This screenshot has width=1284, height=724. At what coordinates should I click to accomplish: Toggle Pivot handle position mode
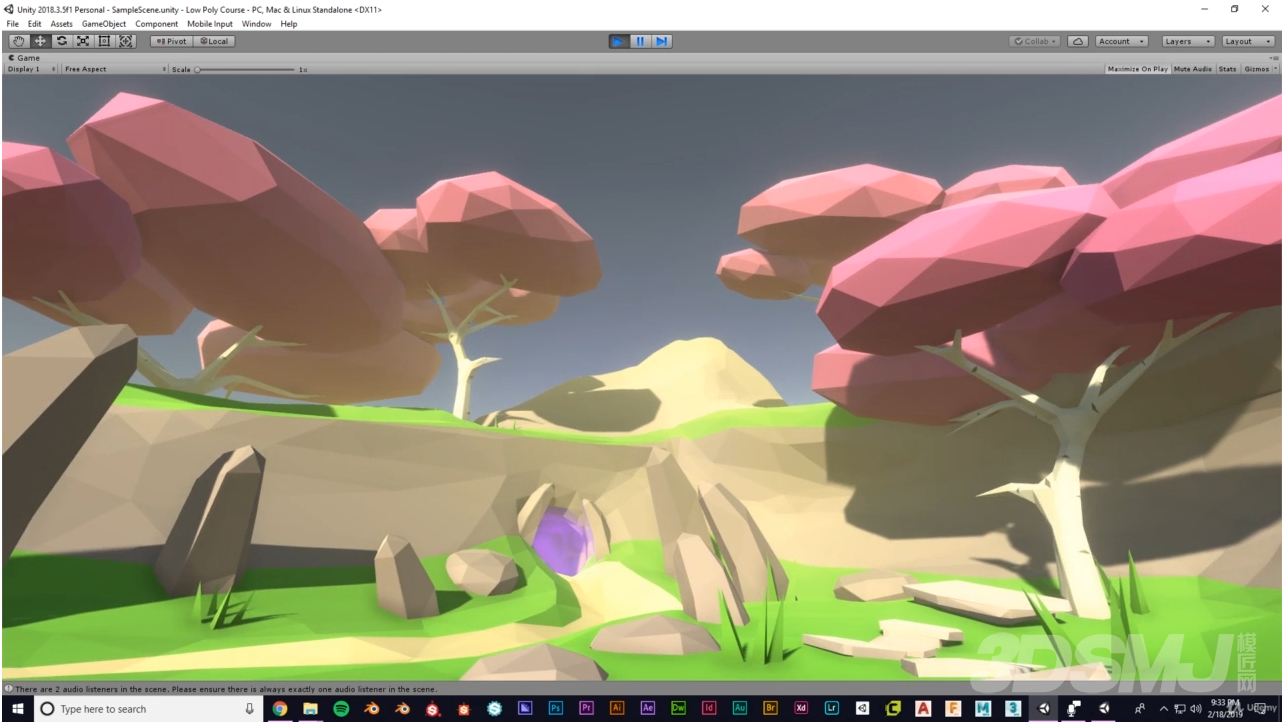(x=172, y=41)
